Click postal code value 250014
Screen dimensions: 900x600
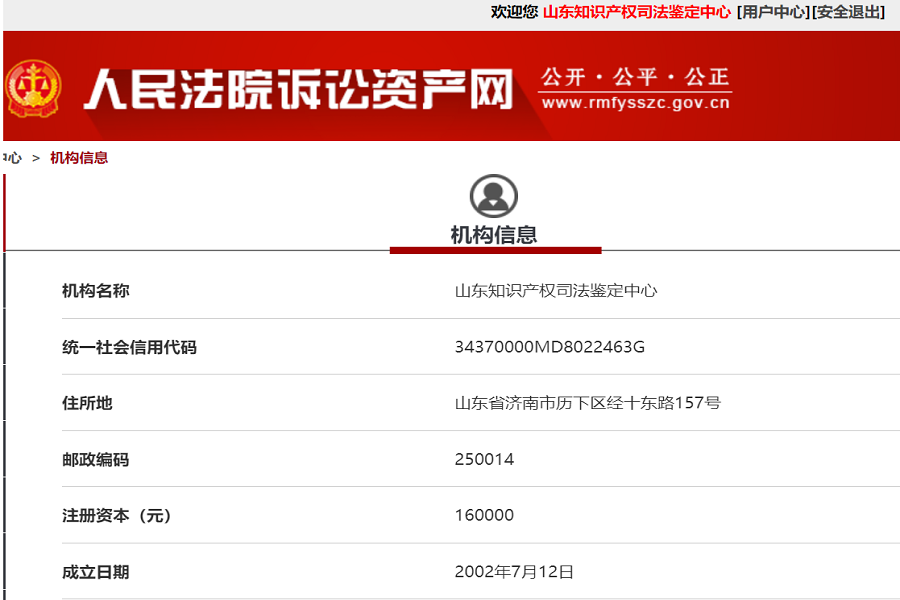click(x=484, y=459)
